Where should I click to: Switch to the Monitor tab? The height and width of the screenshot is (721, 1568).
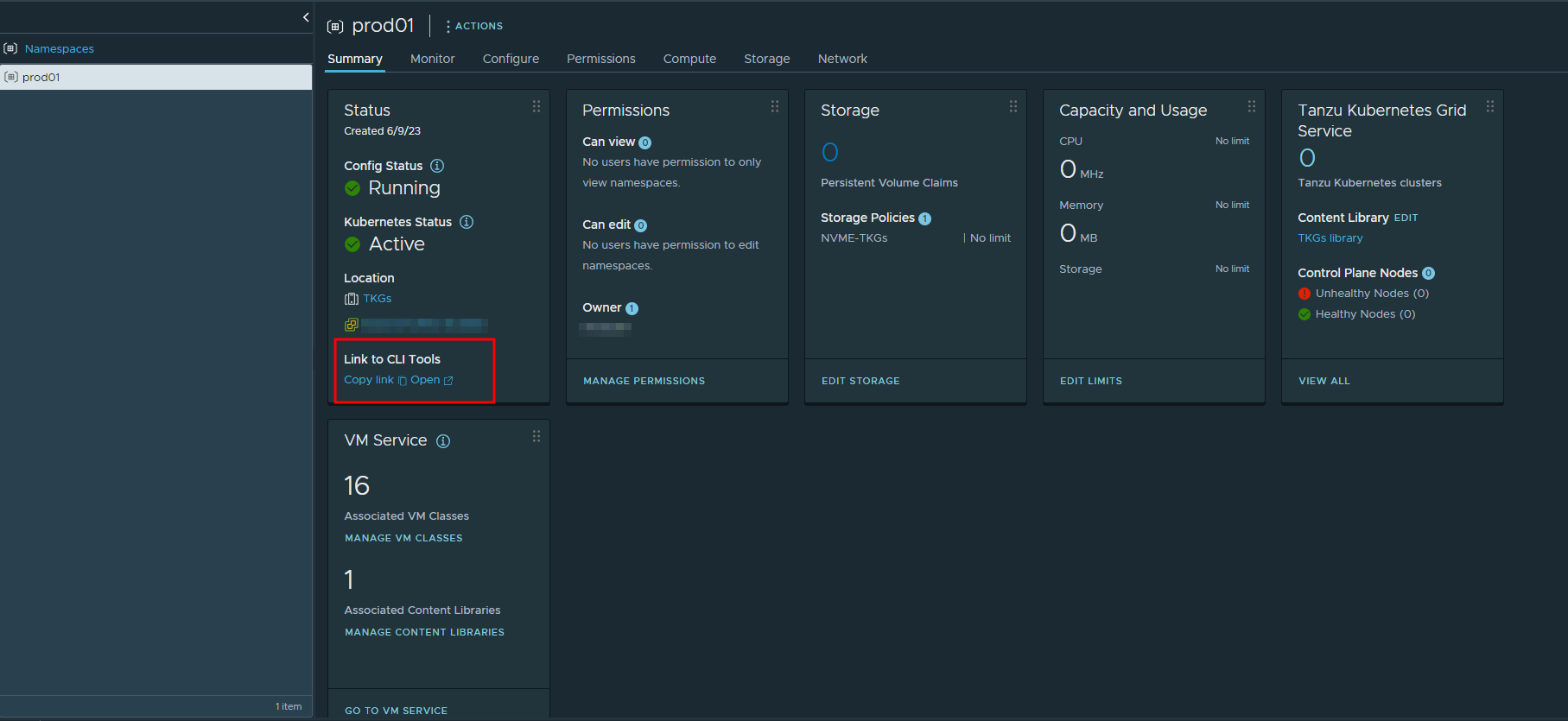point(433,59)
